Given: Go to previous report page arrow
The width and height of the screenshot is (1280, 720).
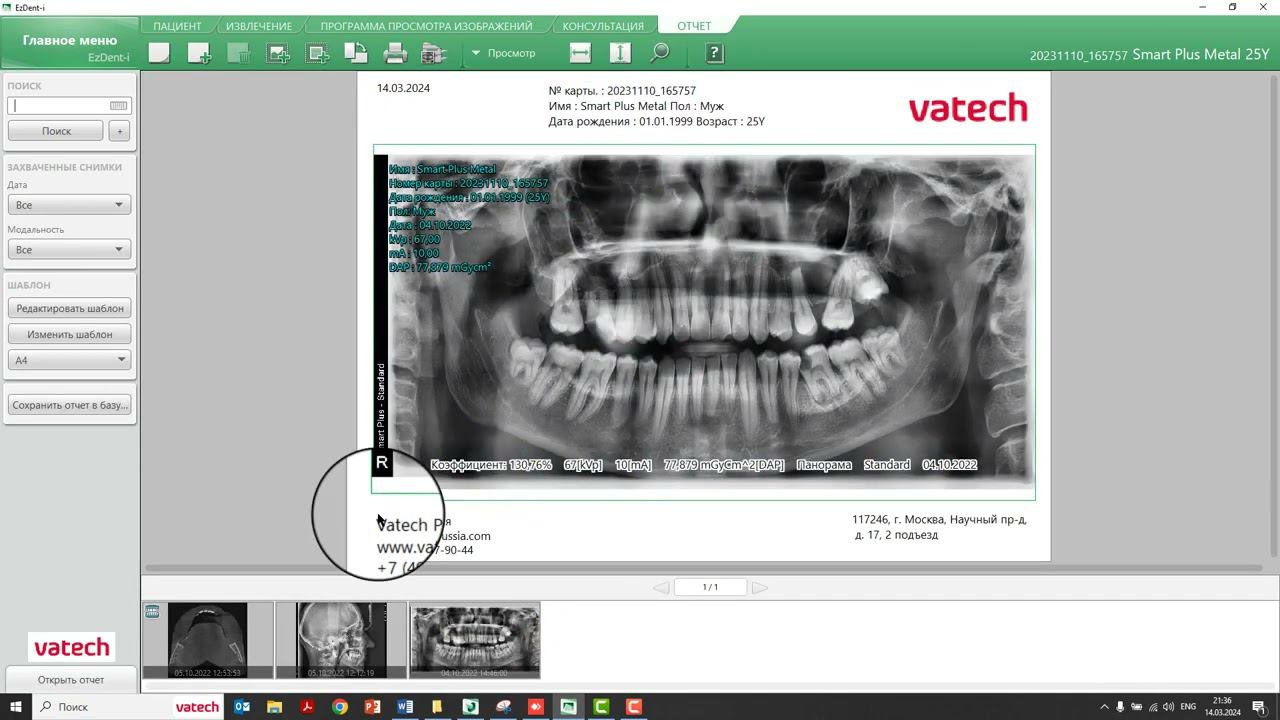Looking at the screenshot, I should 661,587.
